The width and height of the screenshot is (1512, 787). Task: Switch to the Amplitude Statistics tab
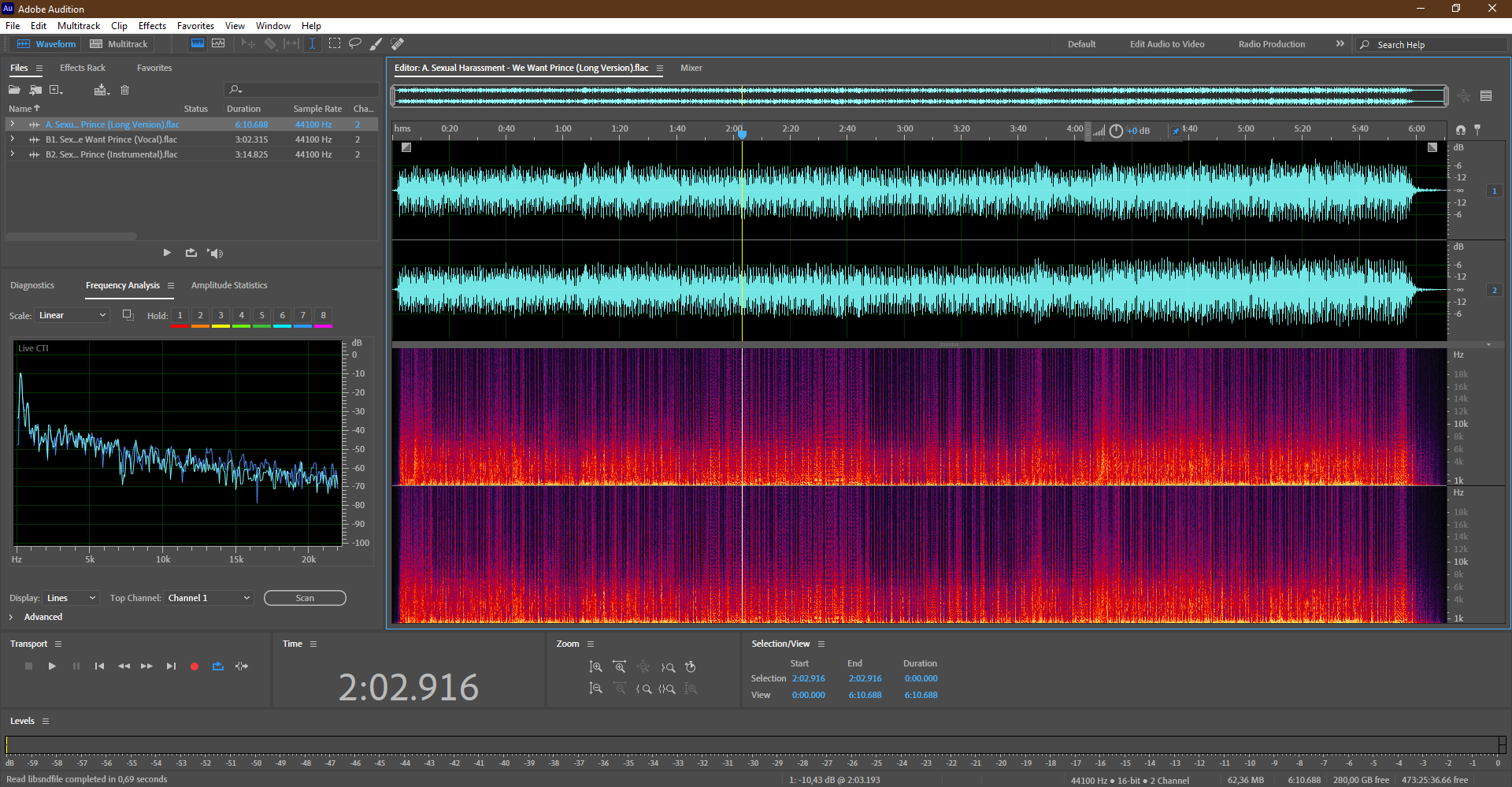coord(229,285)
